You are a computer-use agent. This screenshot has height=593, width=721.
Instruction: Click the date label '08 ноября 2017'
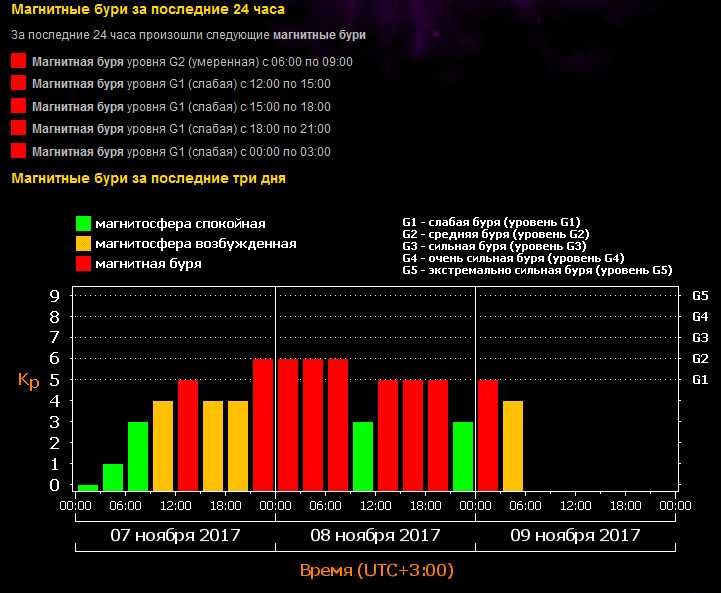pos(375,535)
